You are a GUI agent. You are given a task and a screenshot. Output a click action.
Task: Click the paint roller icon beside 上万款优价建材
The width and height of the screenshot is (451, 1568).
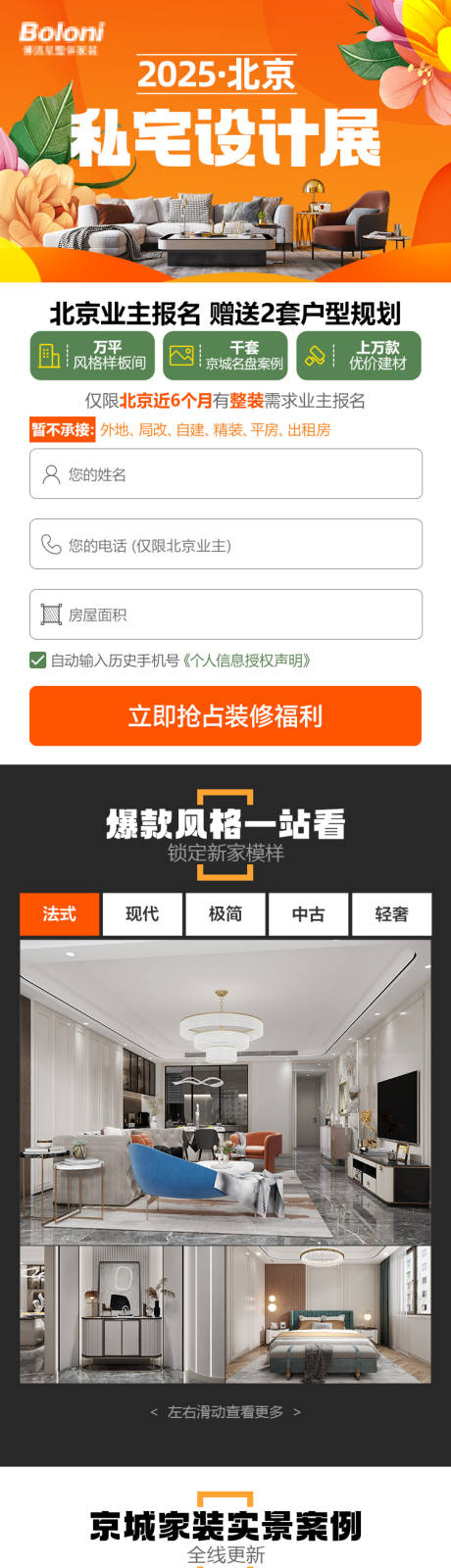click(315, 355)
